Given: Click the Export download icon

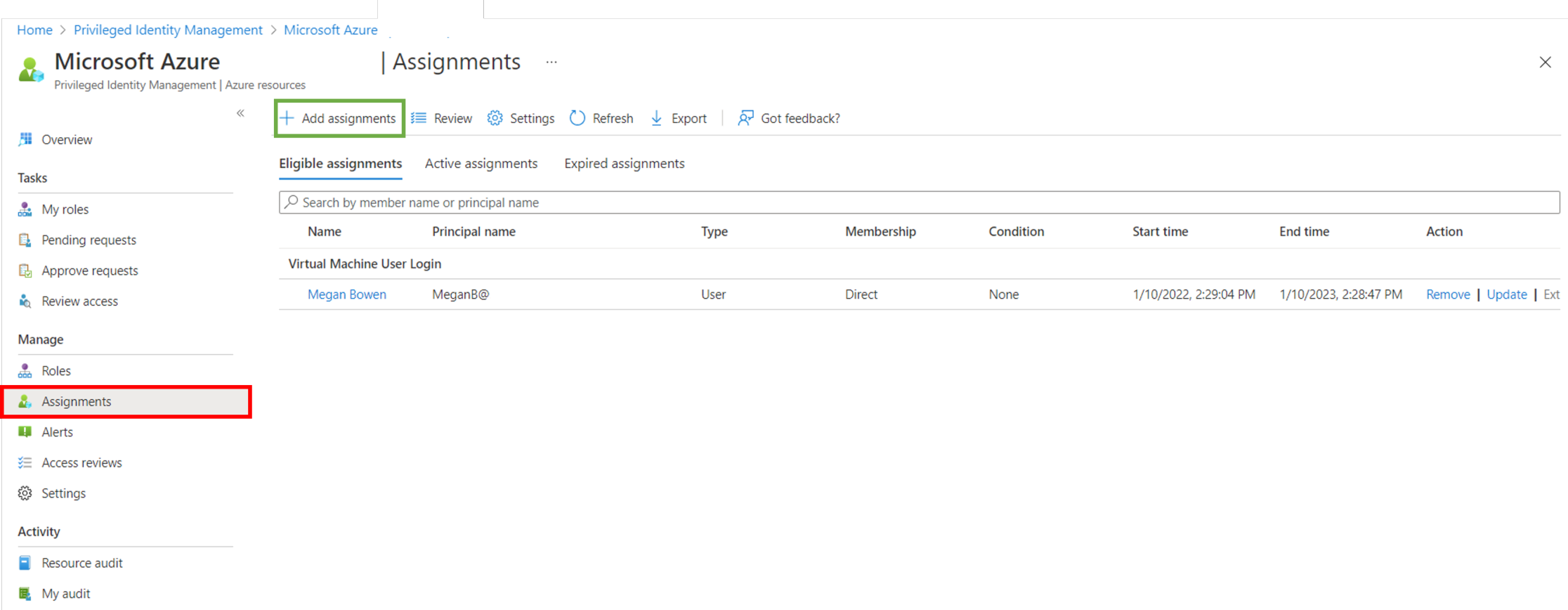Looking at the screenshot, I should point(656,118).
